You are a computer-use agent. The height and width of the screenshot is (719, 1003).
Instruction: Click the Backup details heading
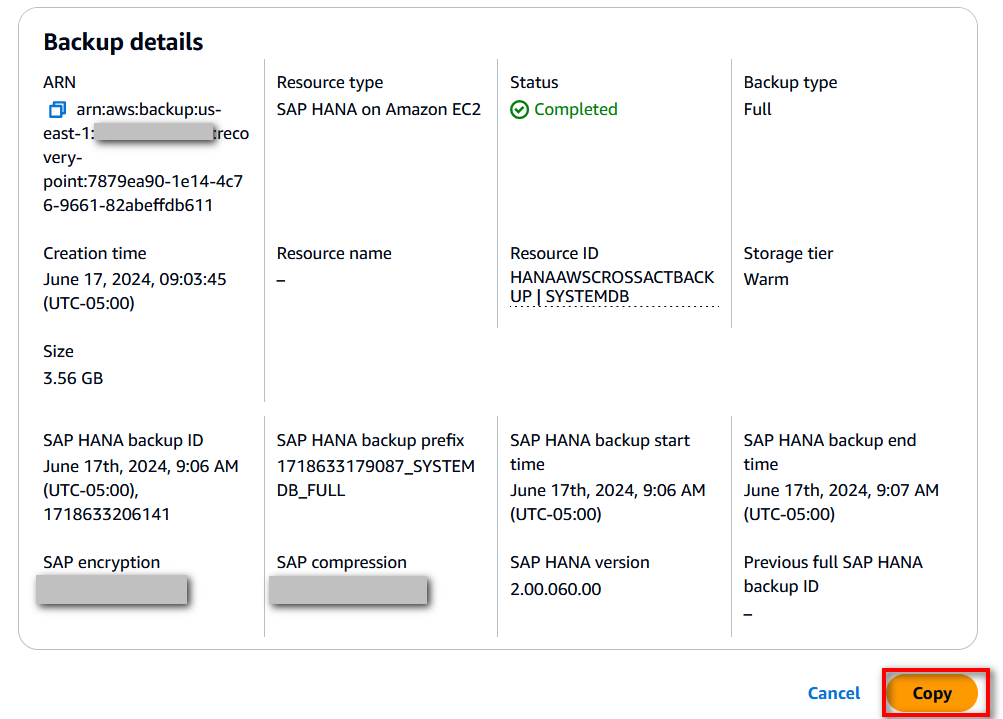123,42
